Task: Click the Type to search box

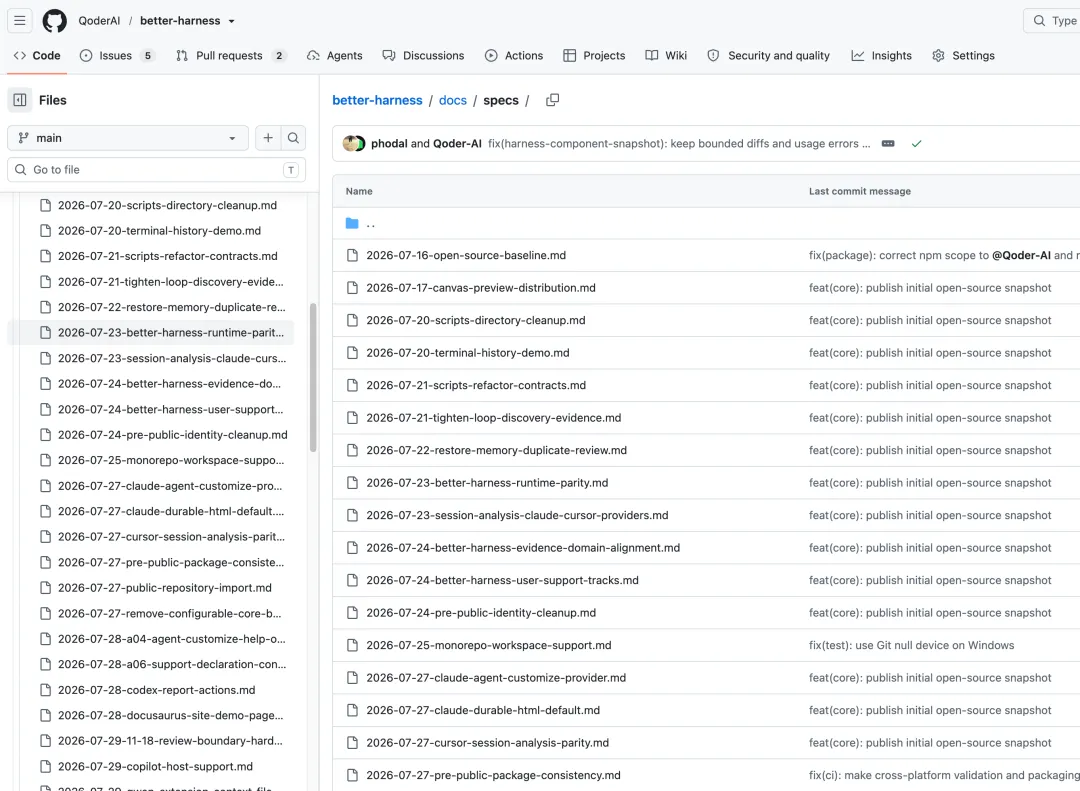Action: click(1052, 21)
